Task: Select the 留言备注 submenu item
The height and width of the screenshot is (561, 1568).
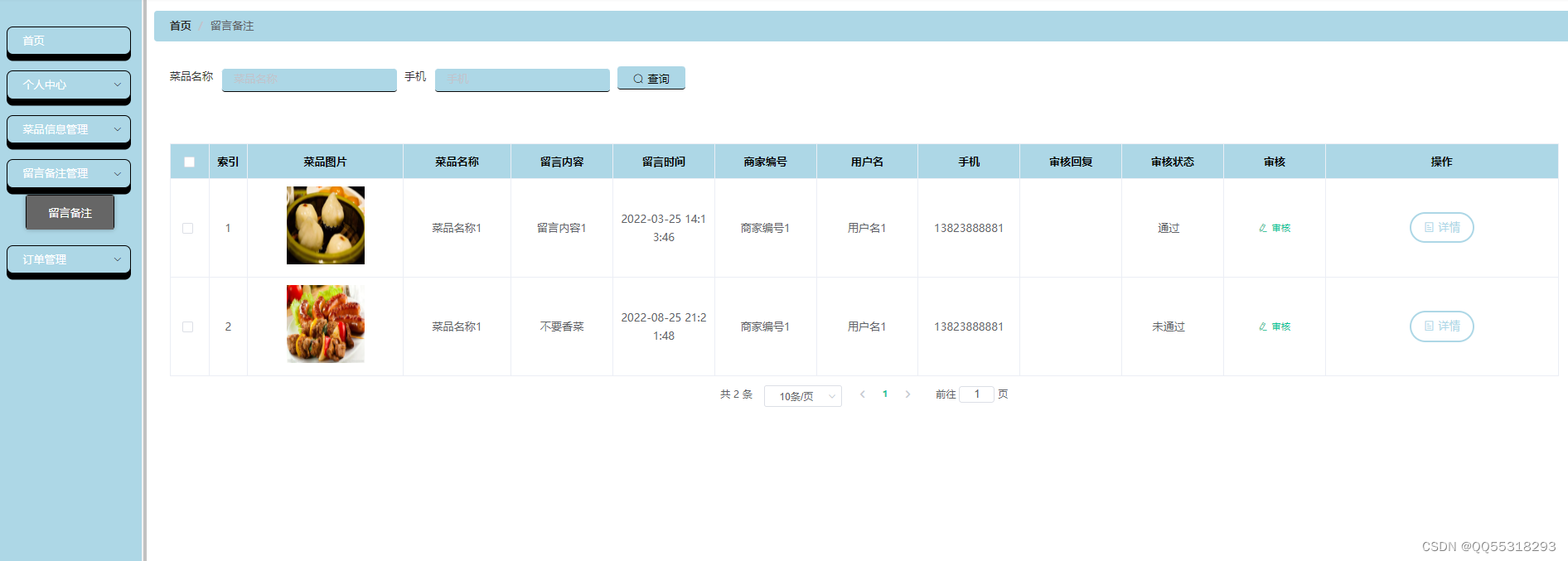Action: [70, 213]
